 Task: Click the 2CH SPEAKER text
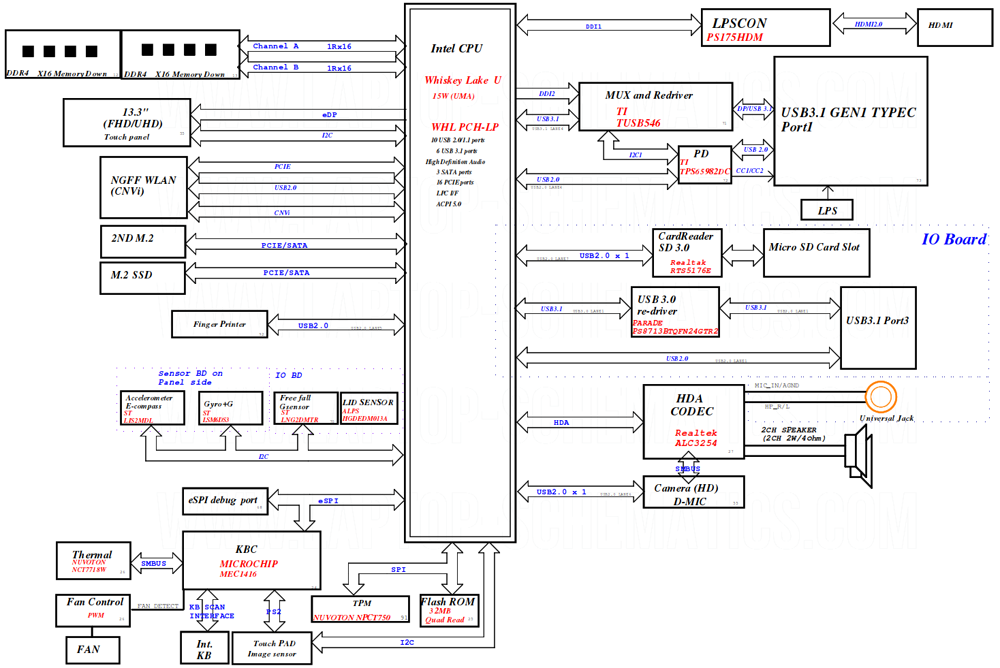coord(788,430)
